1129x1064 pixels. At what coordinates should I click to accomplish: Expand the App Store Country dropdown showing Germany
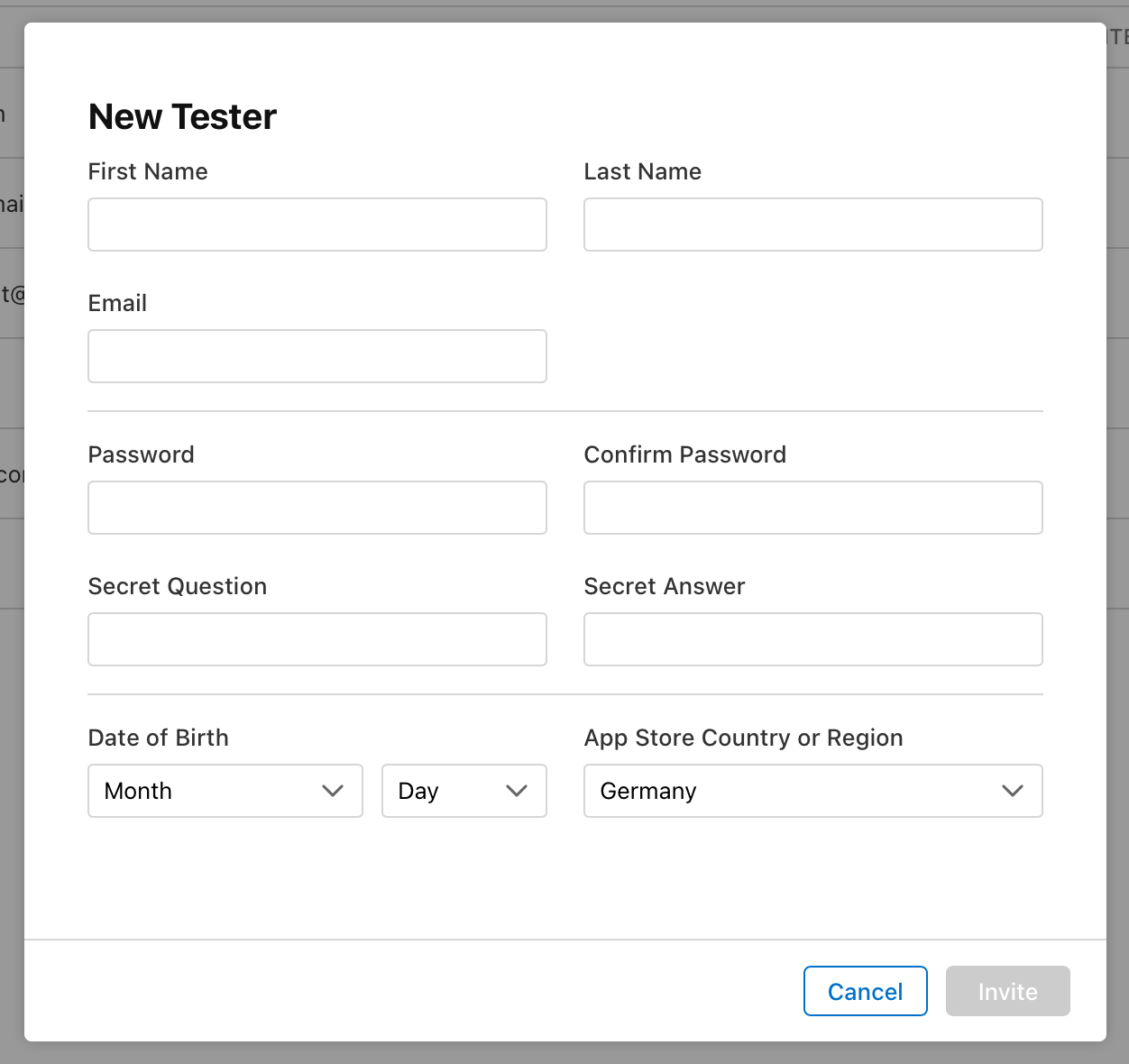tap(813, 791)
